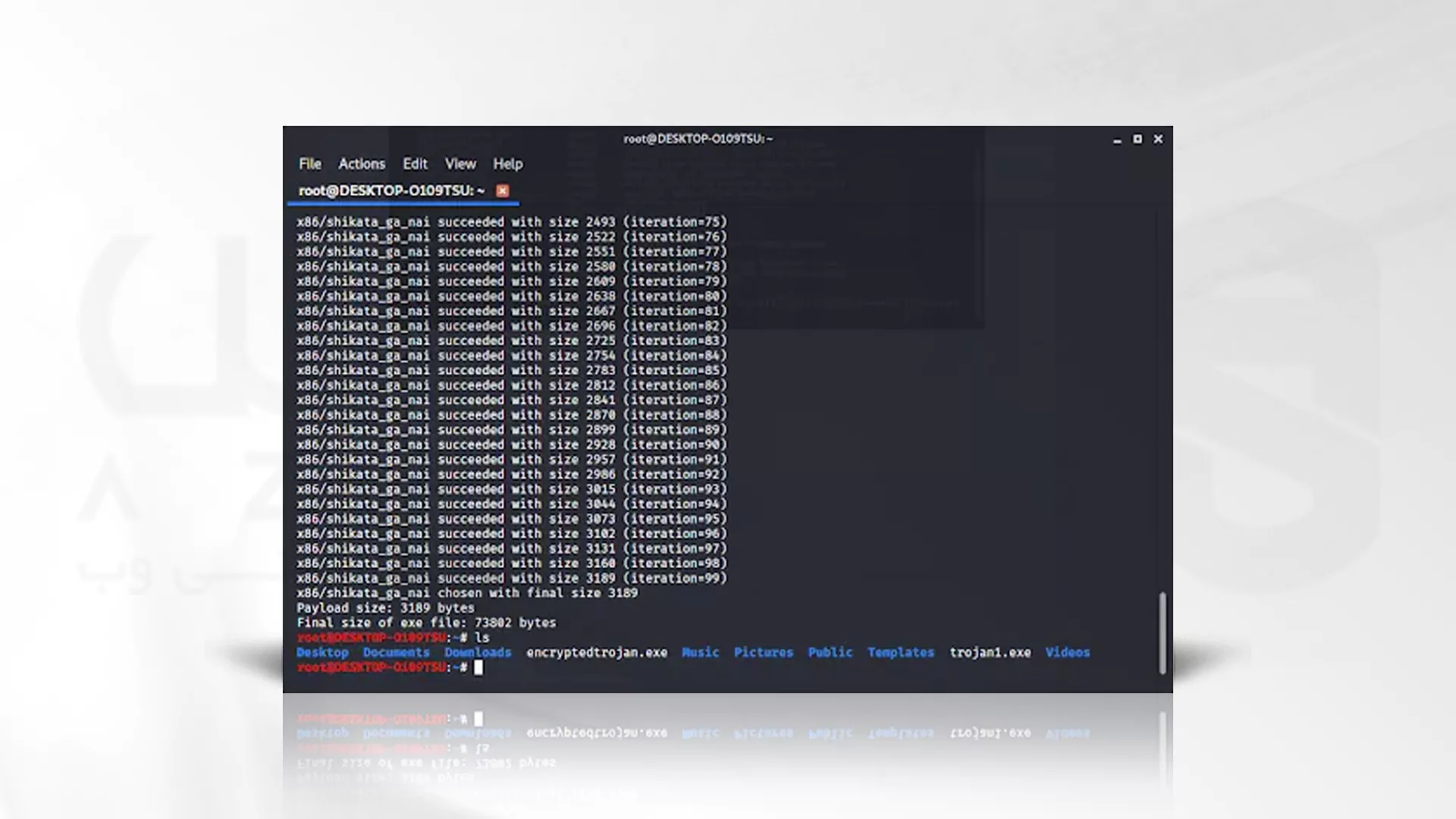Click the trojan1.exe file name
The image size is (1456, 819).
(990, 652)
